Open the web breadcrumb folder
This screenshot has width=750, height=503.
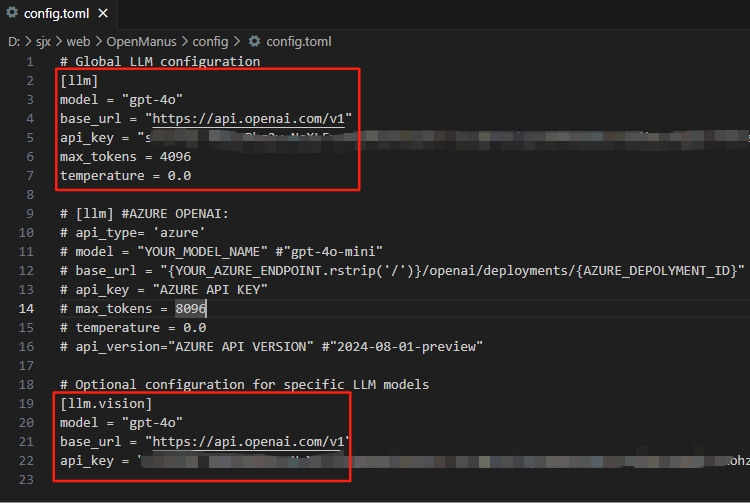78,42
